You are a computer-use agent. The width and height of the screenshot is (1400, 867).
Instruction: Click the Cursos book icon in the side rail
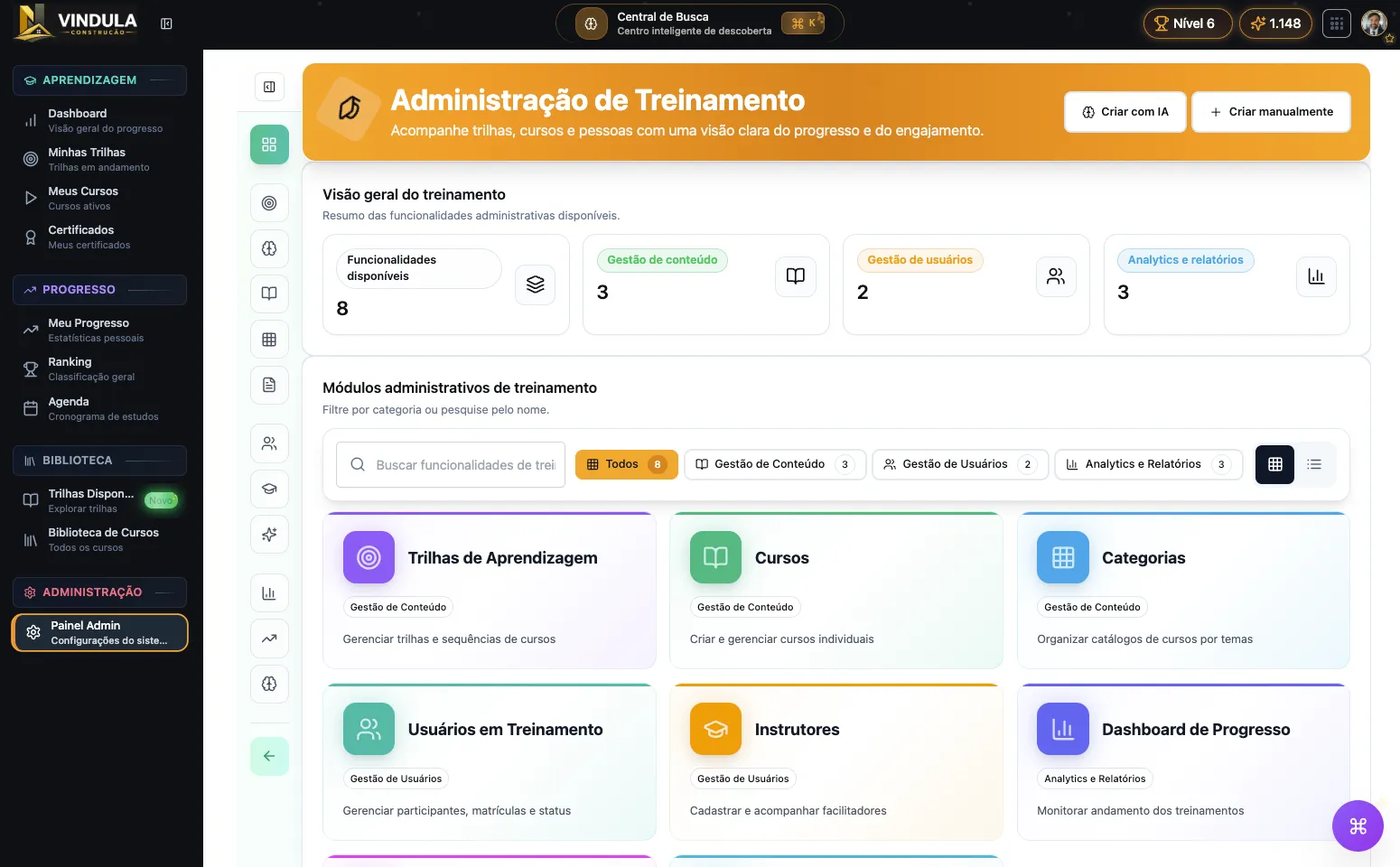(269, 294)
